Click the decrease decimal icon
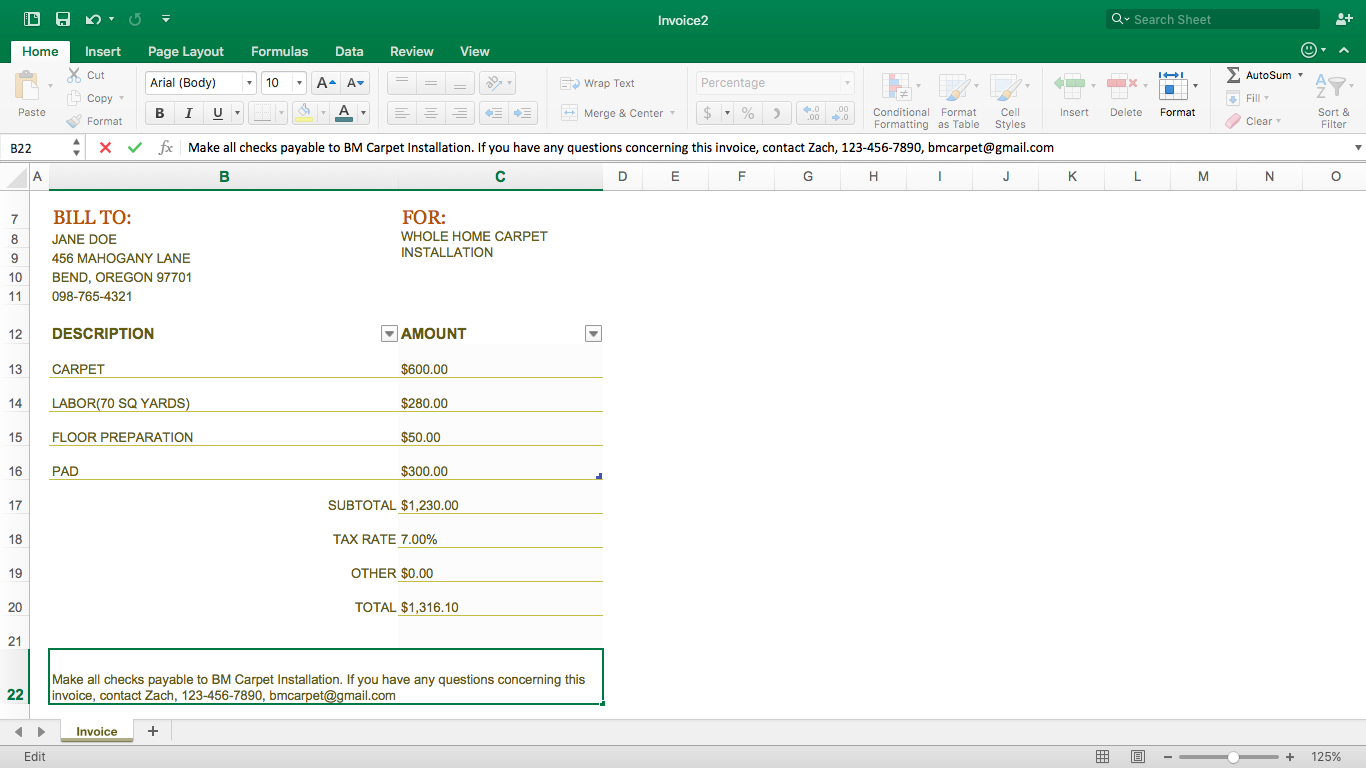Screen dimensions: 1366x768 pos(841,113)
